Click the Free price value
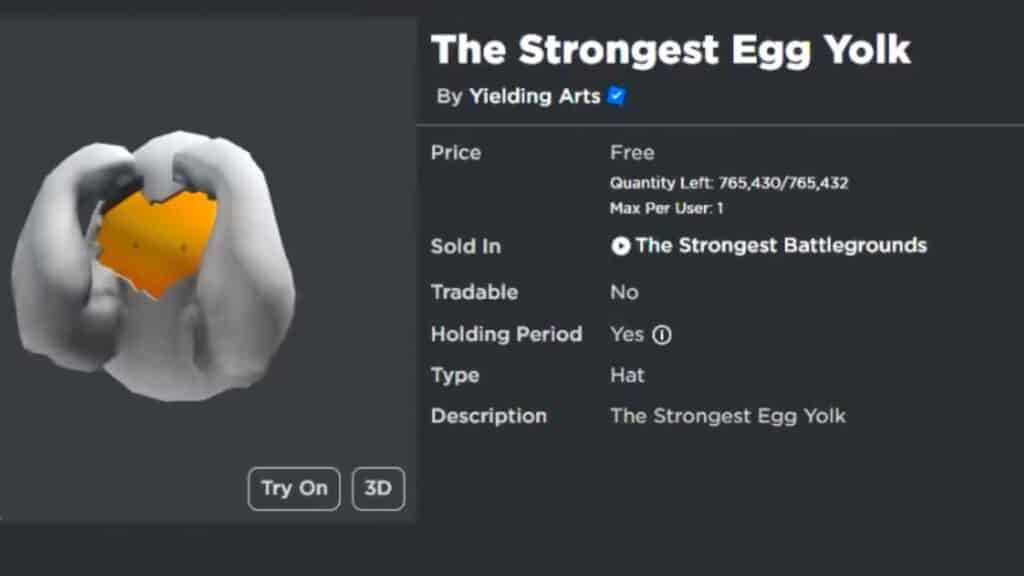Screen dimensions: 1024x576 pos(633,152)
